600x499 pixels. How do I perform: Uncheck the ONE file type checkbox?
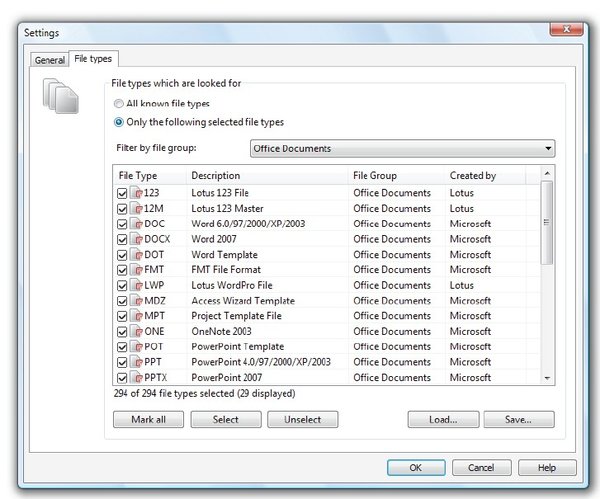coord(122,332)
